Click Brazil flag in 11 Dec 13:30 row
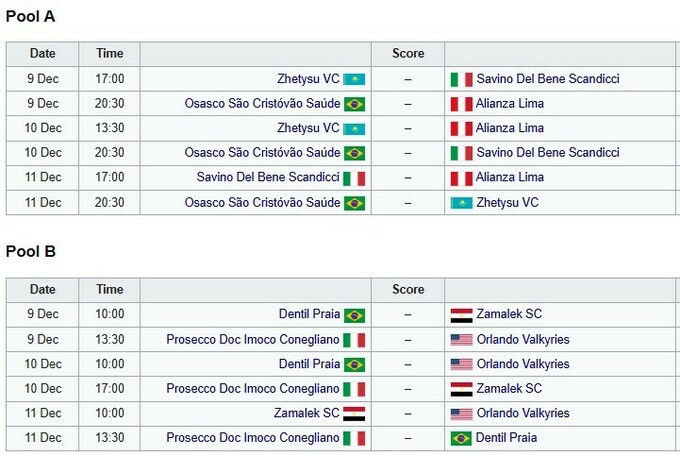Screen dimensions: 680x456 (461, 438)
